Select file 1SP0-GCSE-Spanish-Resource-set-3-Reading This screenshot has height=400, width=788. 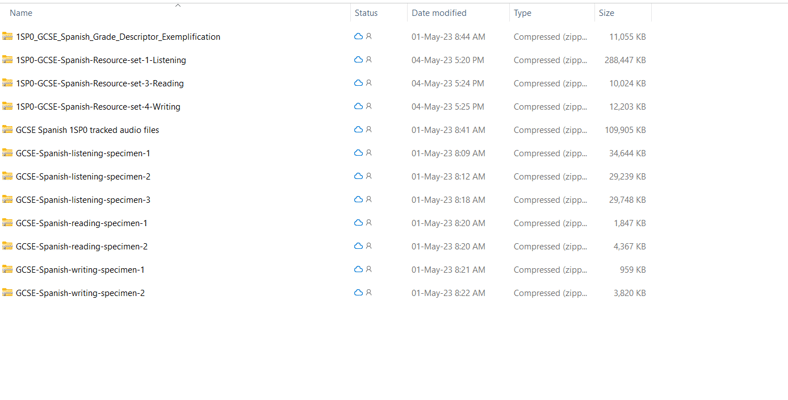(100, 83)
